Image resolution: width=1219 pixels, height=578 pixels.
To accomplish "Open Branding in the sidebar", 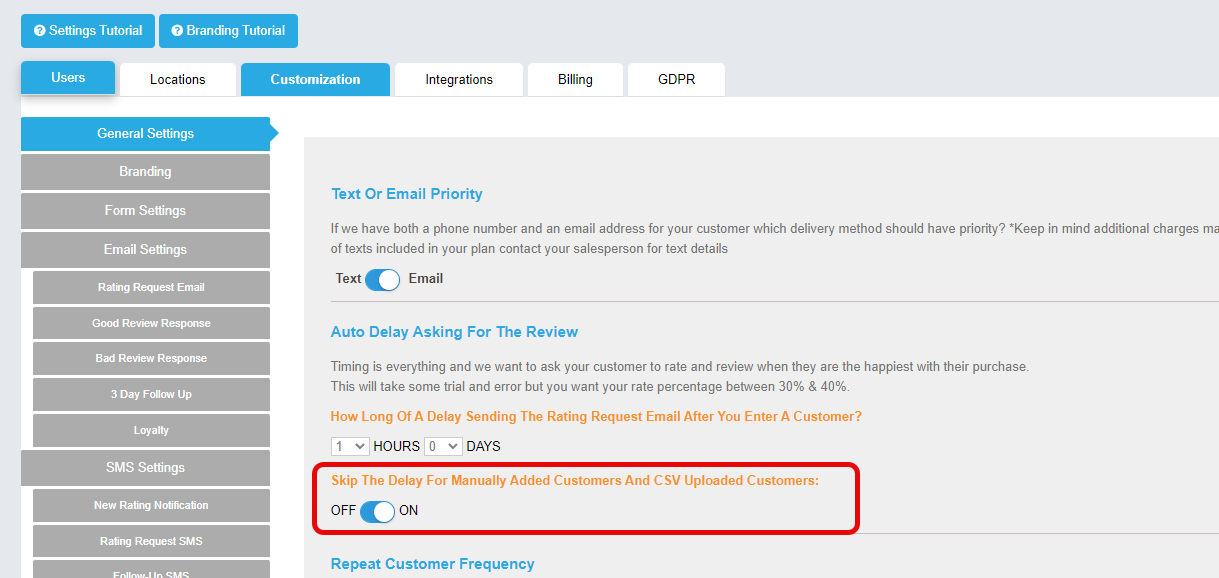I will point(145,172).
